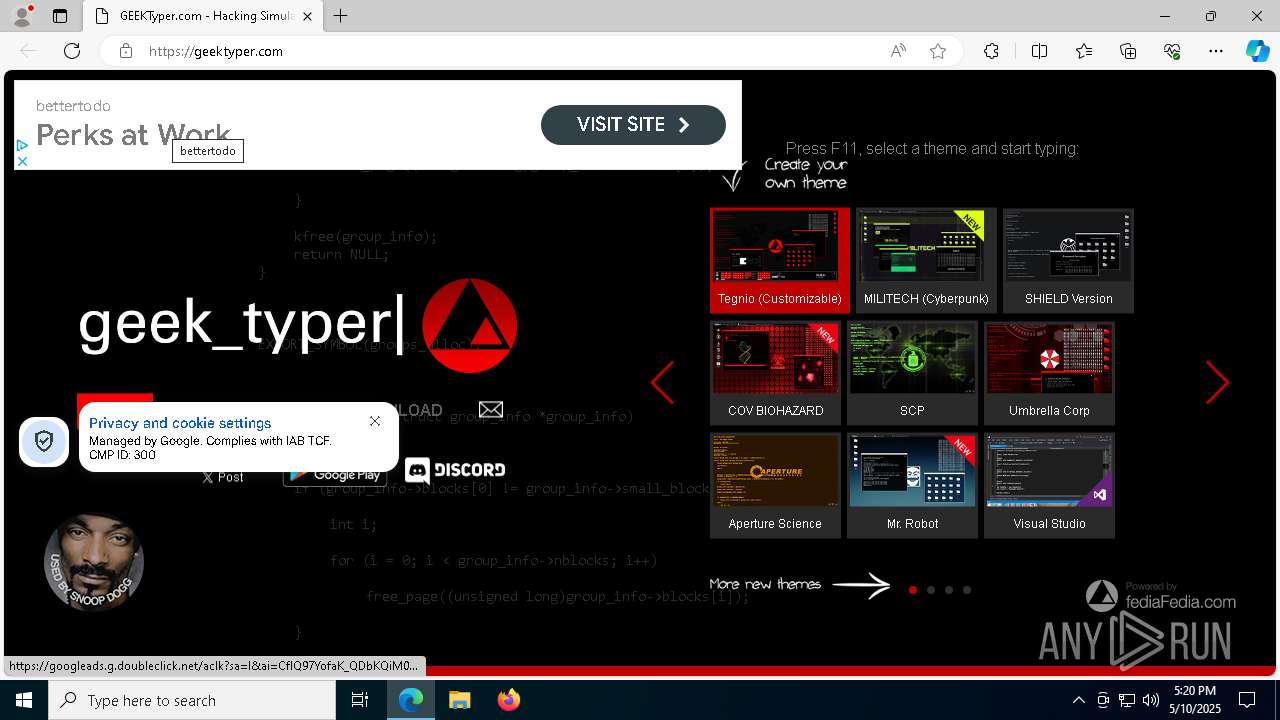
Task: Open Windows Start menu
Action: tap(24, 700)
